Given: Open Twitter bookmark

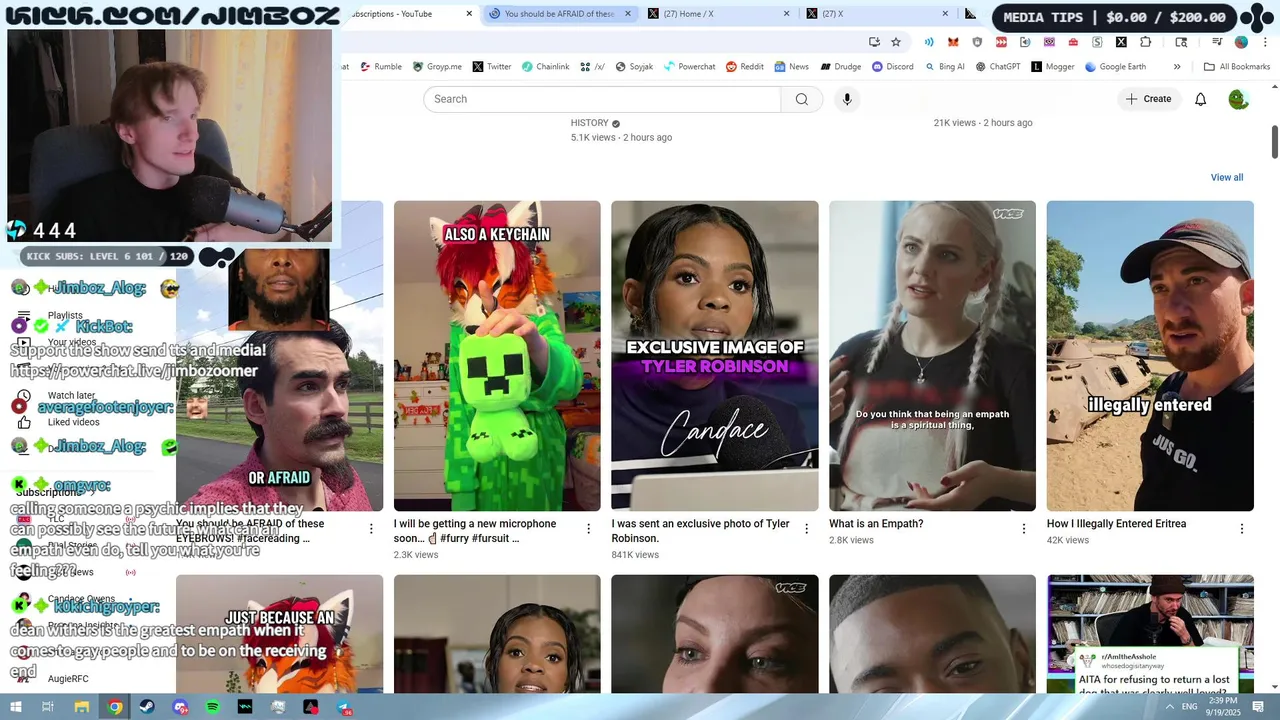Looking at the screenshot, I should click(492, 67).
